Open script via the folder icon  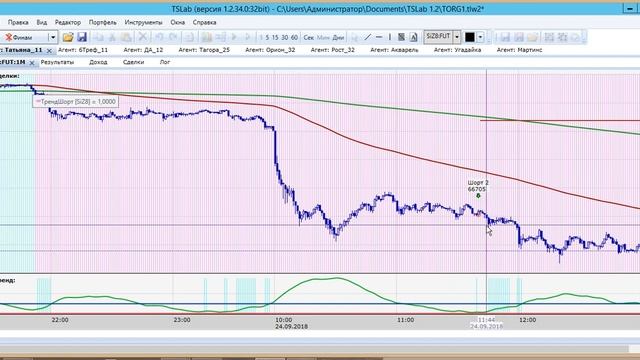pos(68,38)
